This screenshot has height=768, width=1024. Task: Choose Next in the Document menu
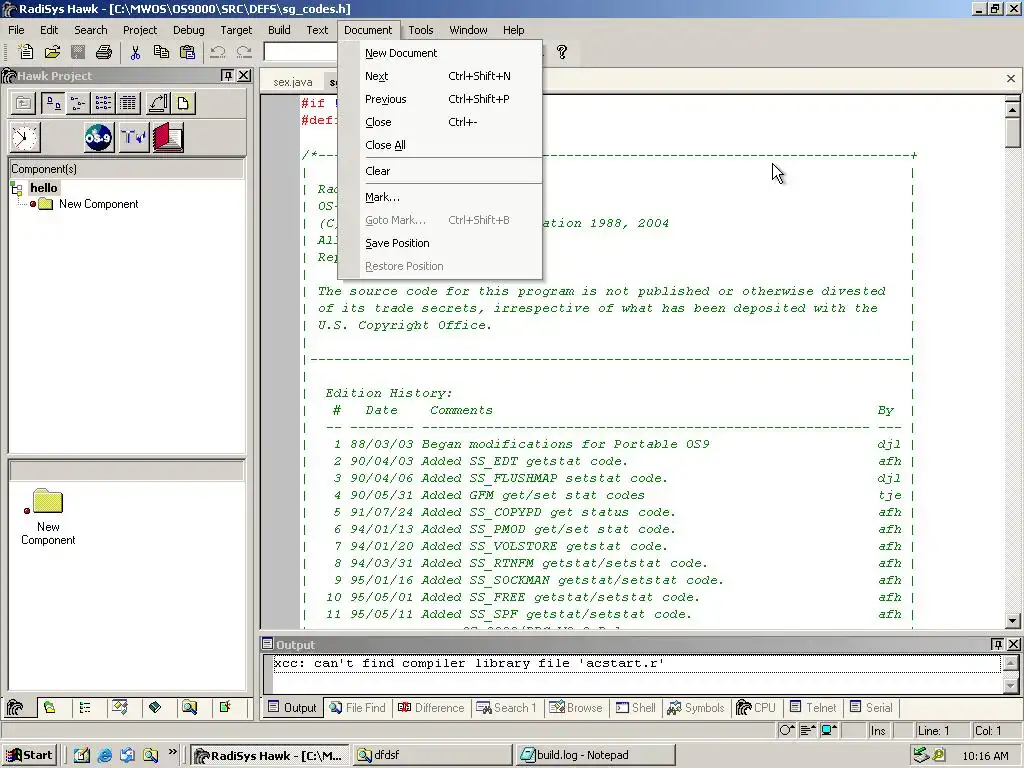pyautogui.click(x=440, y=76)
